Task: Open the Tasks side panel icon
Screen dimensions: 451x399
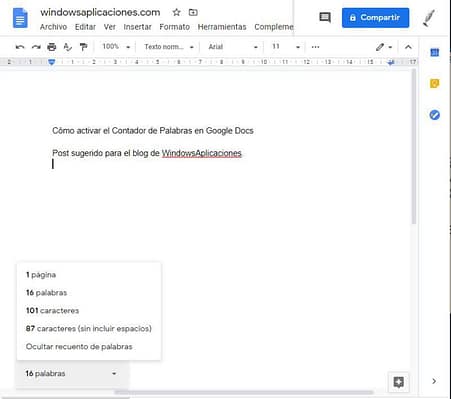Action: coord(434,115)
